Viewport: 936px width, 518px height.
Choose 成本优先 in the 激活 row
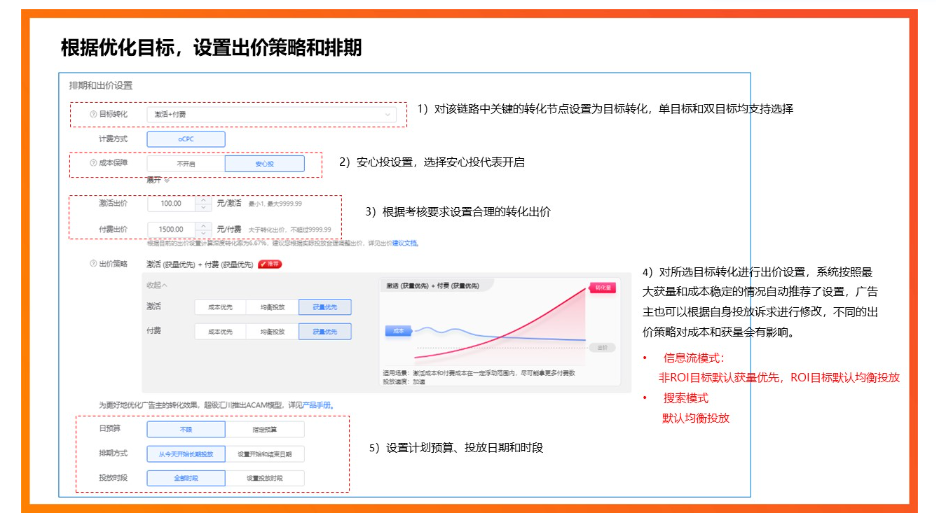(x=220, y=307)
